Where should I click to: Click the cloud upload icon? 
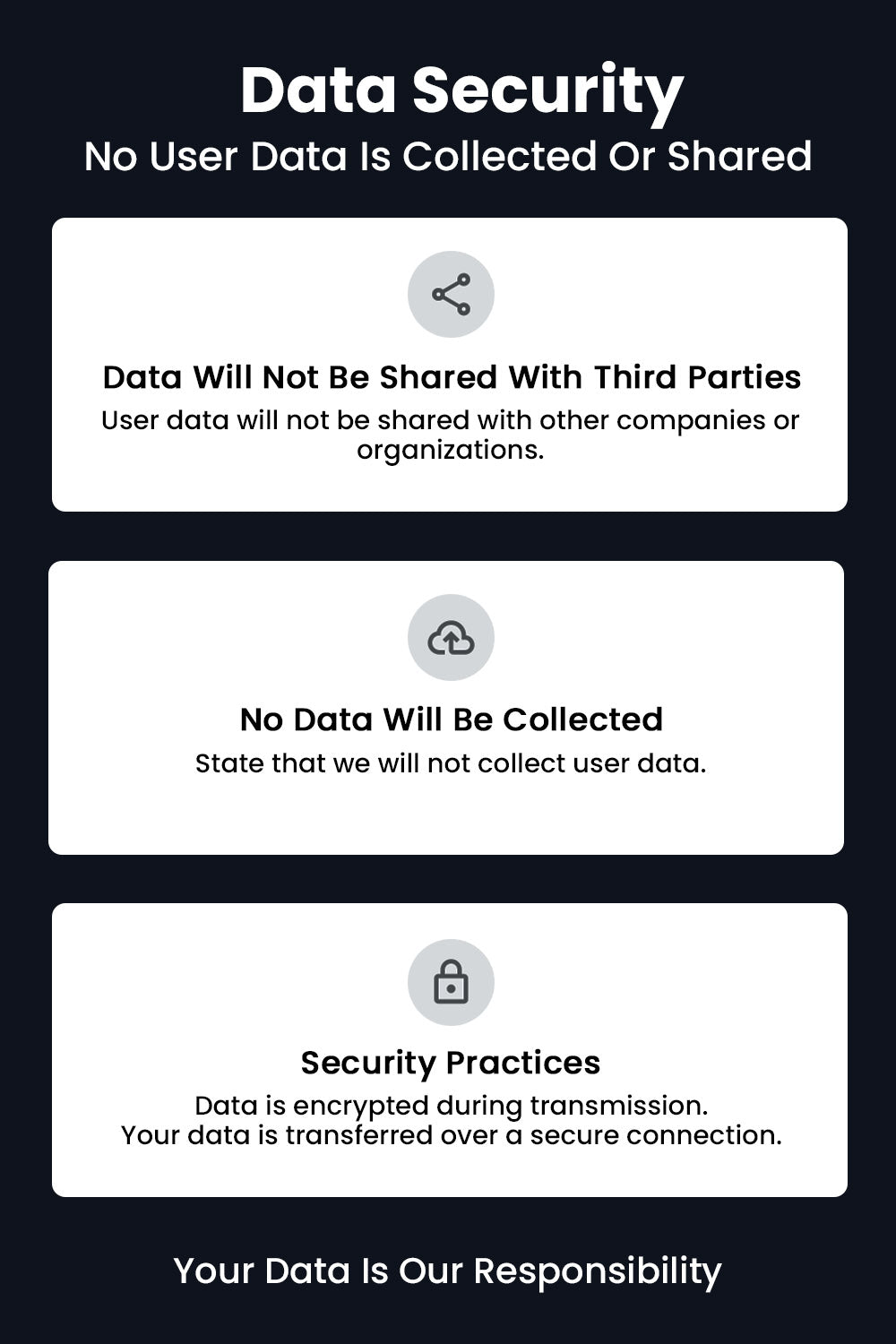point(451,638)
